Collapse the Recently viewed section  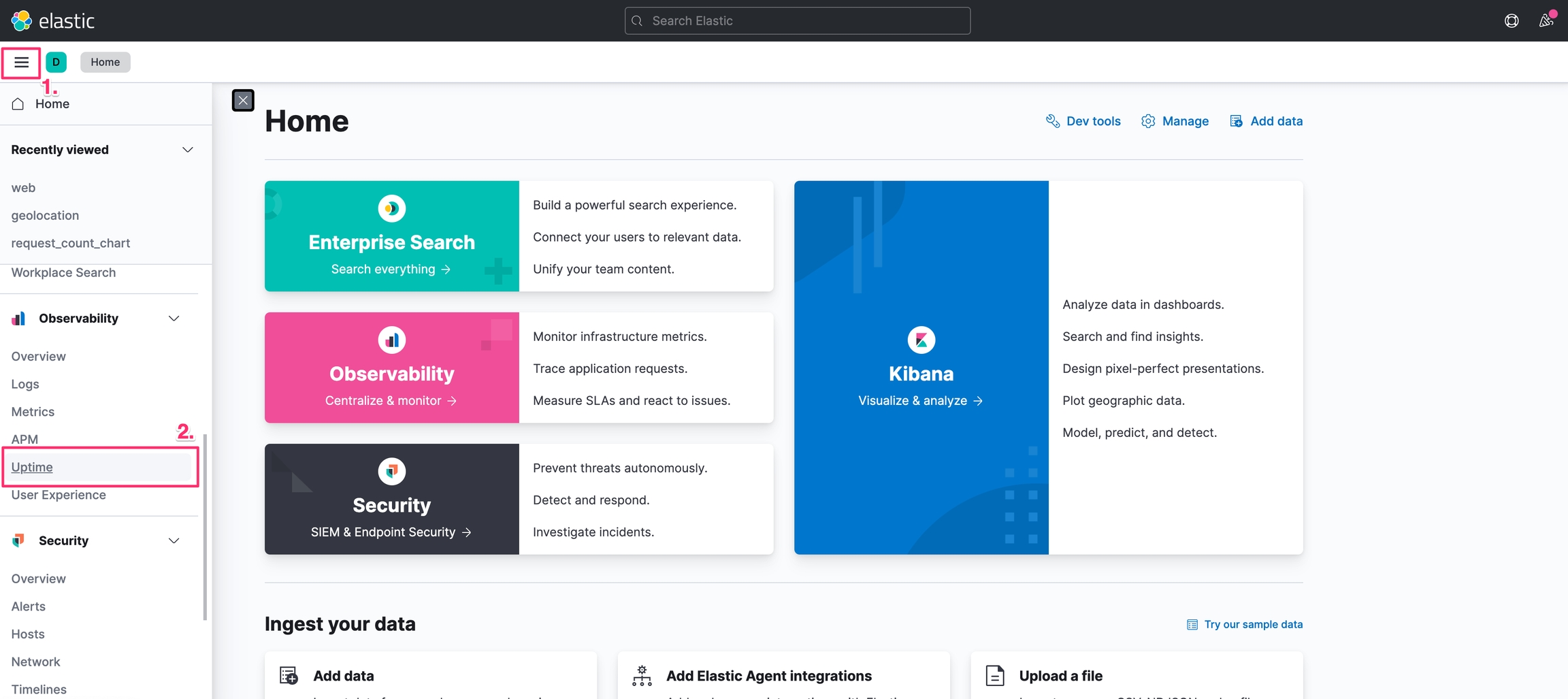tap(188, 150)
